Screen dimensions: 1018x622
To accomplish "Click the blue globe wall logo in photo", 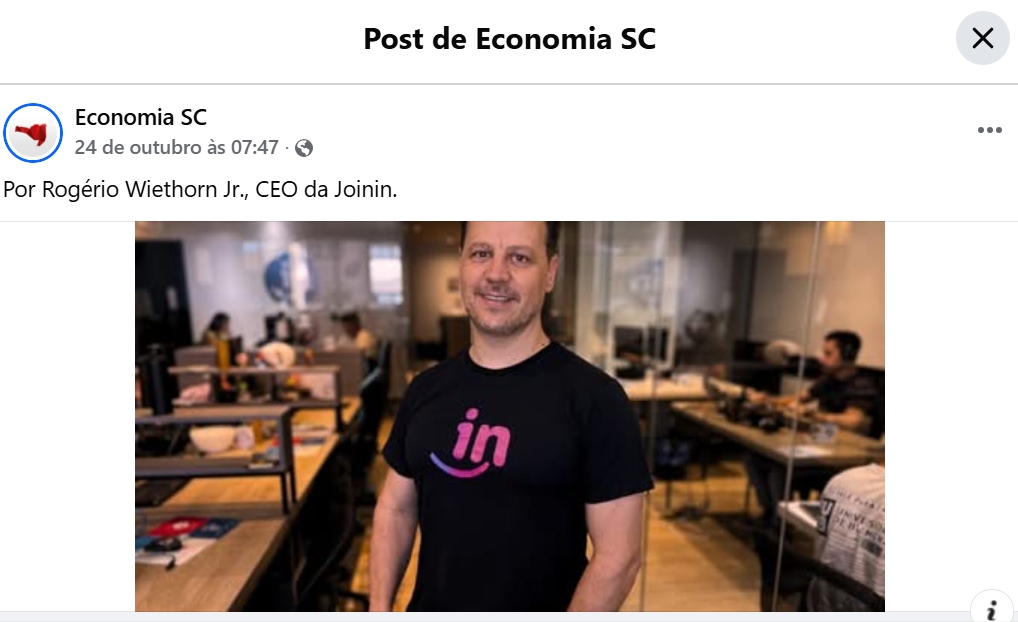I will tap(284, 277).
